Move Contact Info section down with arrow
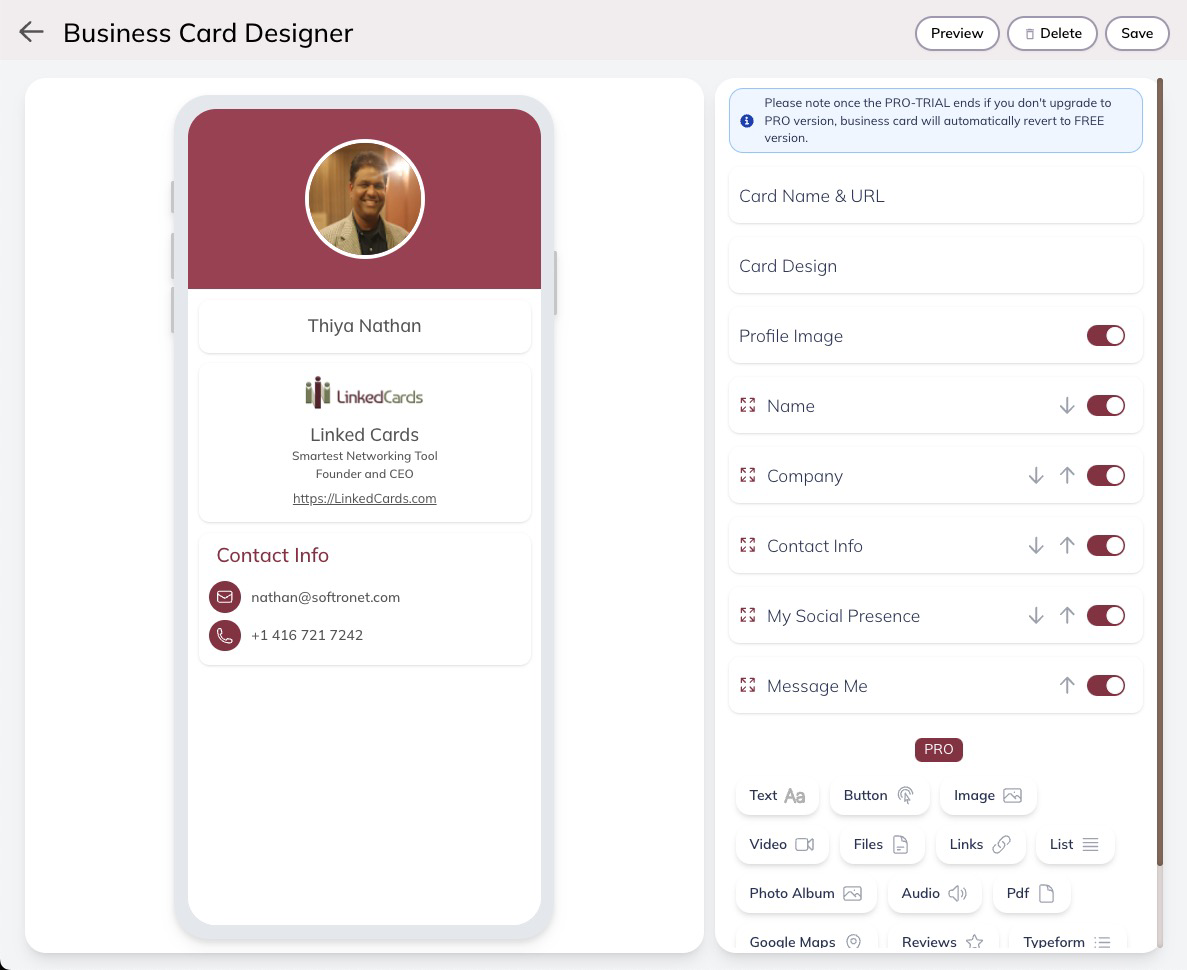 coord(1036,546)
